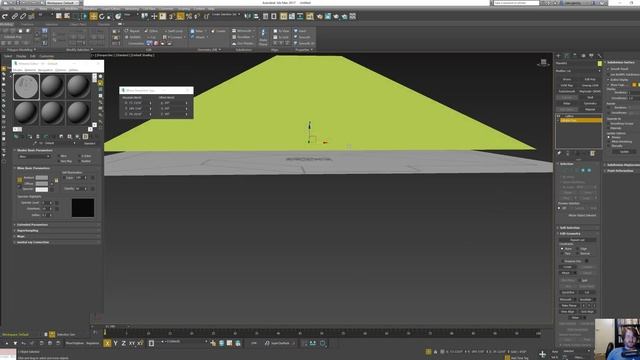Toggle the Percent Snap icon
Viewport: 640px width, 360px height.
(189, 16)
